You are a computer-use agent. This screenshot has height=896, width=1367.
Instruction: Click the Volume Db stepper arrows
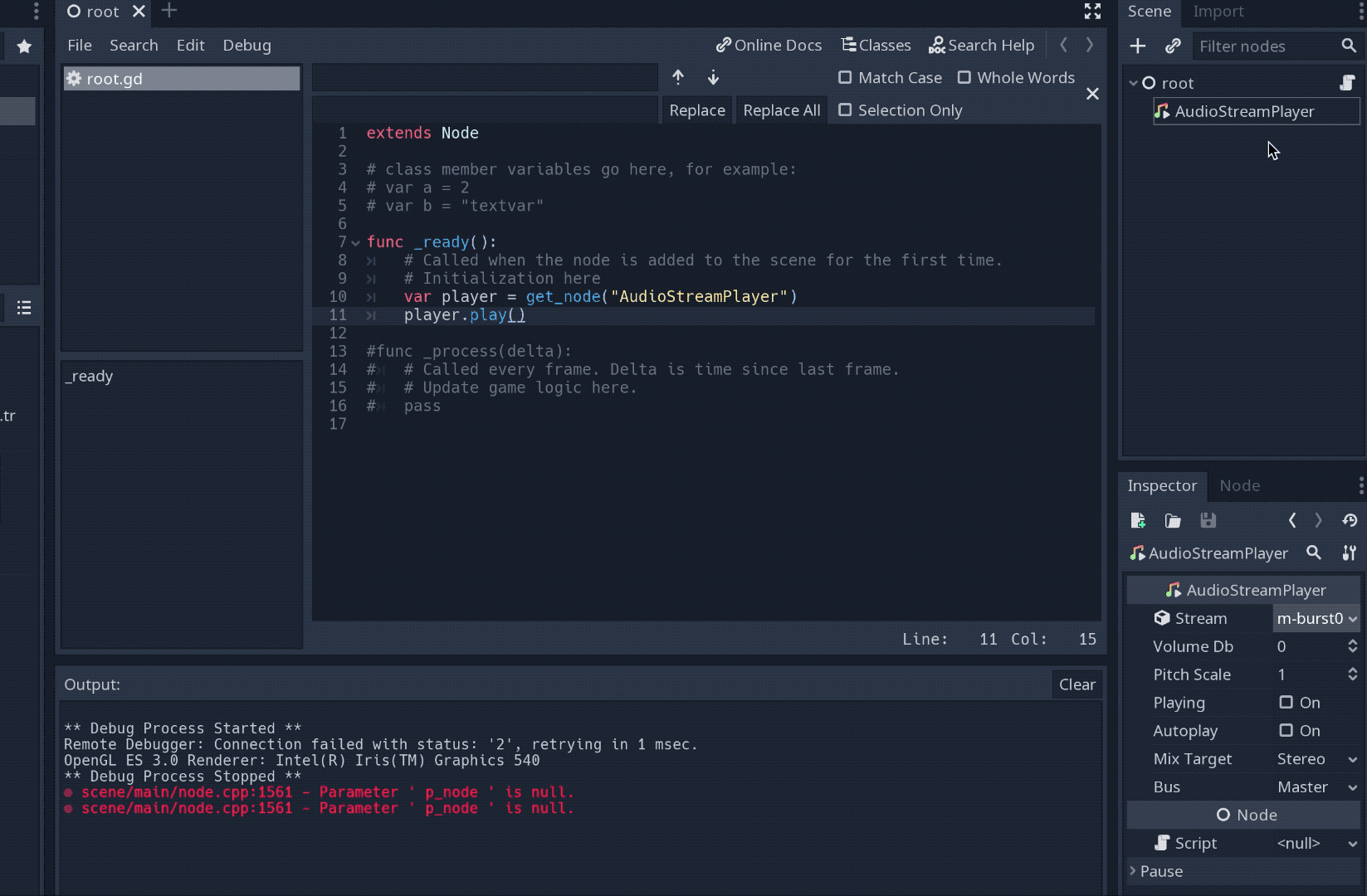point(1352,646)
